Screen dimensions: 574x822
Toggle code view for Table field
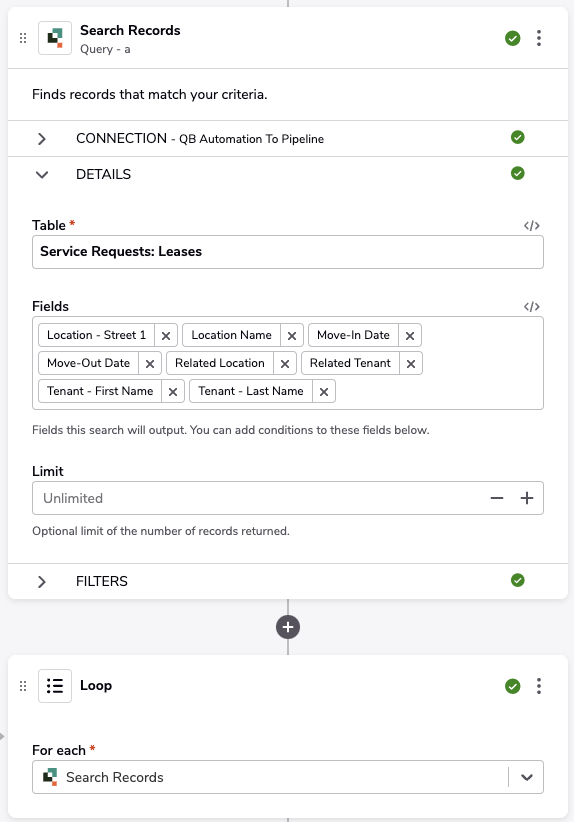532,225
